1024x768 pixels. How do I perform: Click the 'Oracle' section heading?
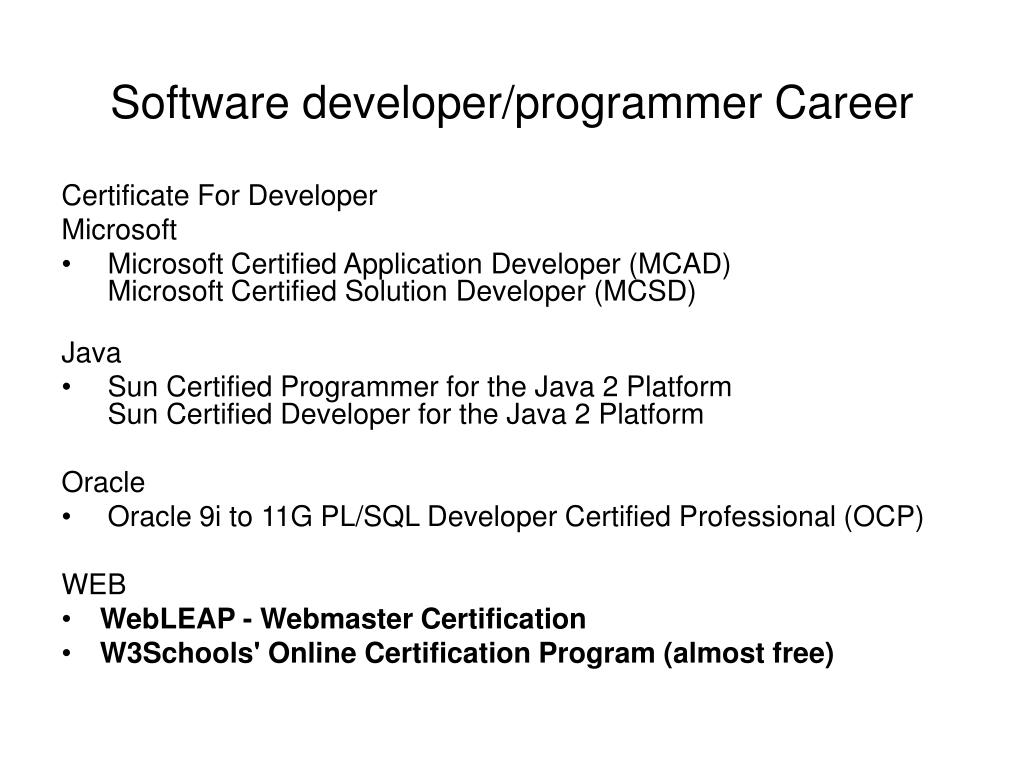(103, 482)
